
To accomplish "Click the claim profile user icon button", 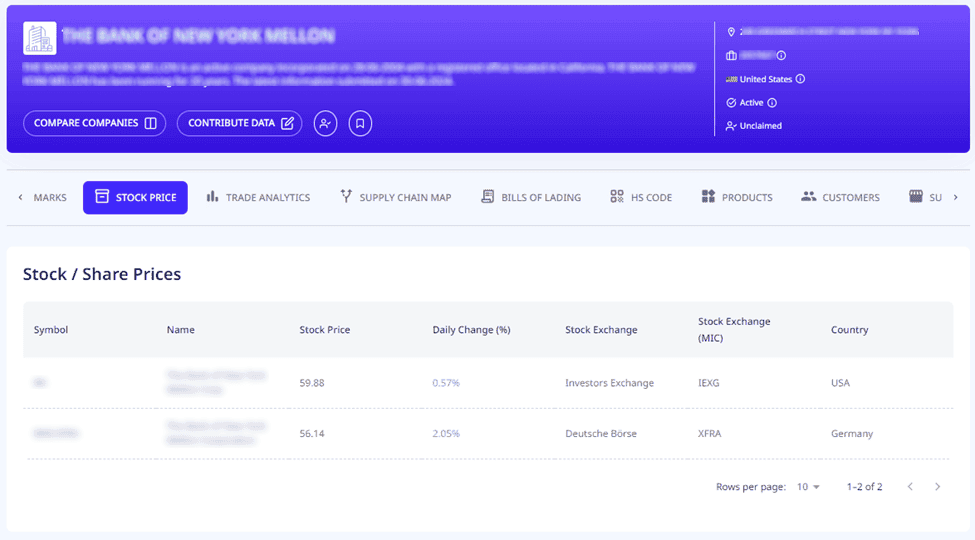I will (325, 123).
